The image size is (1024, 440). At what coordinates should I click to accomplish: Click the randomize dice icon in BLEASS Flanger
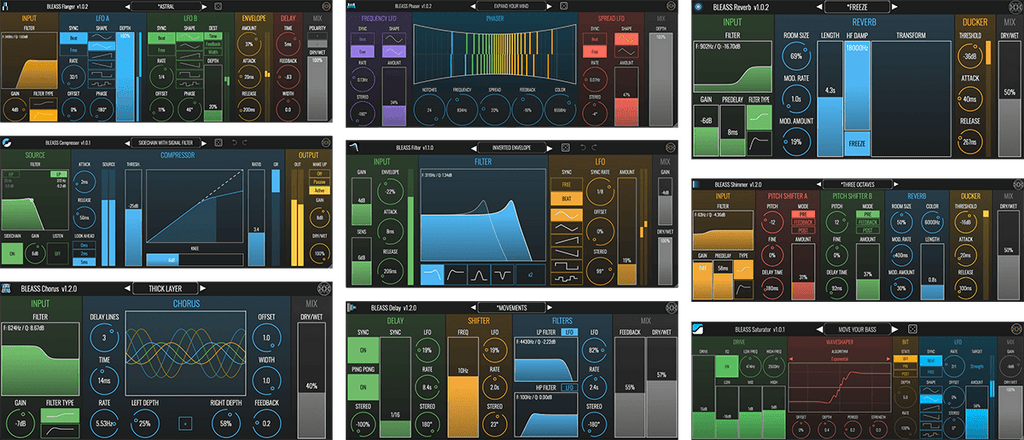click(x=218, y=7)
